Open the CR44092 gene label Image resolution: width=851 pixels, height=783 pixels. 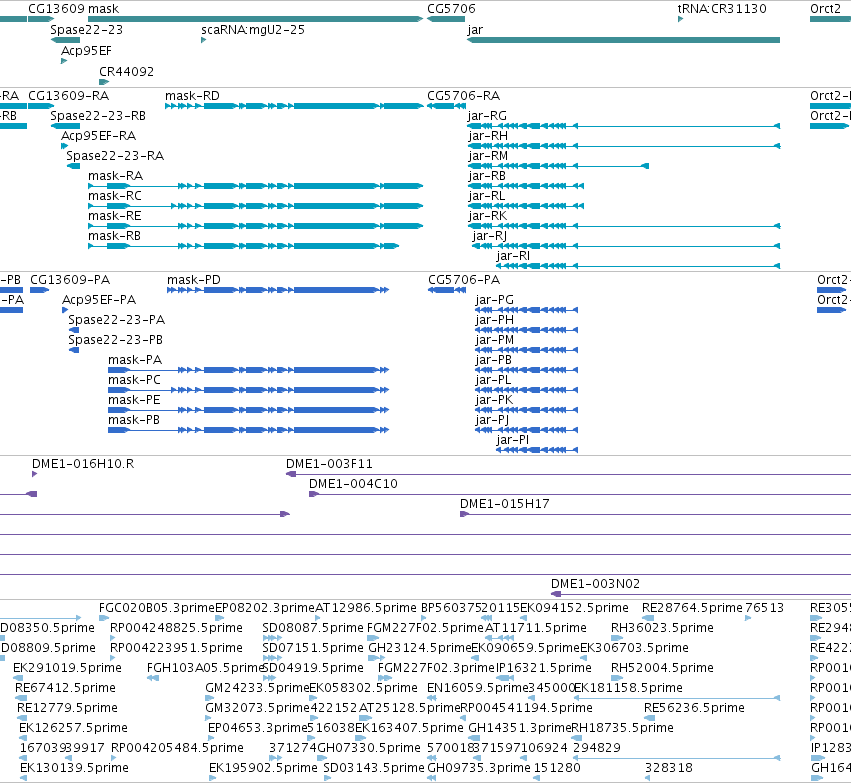pyautogui.click(x=126, y=72)
